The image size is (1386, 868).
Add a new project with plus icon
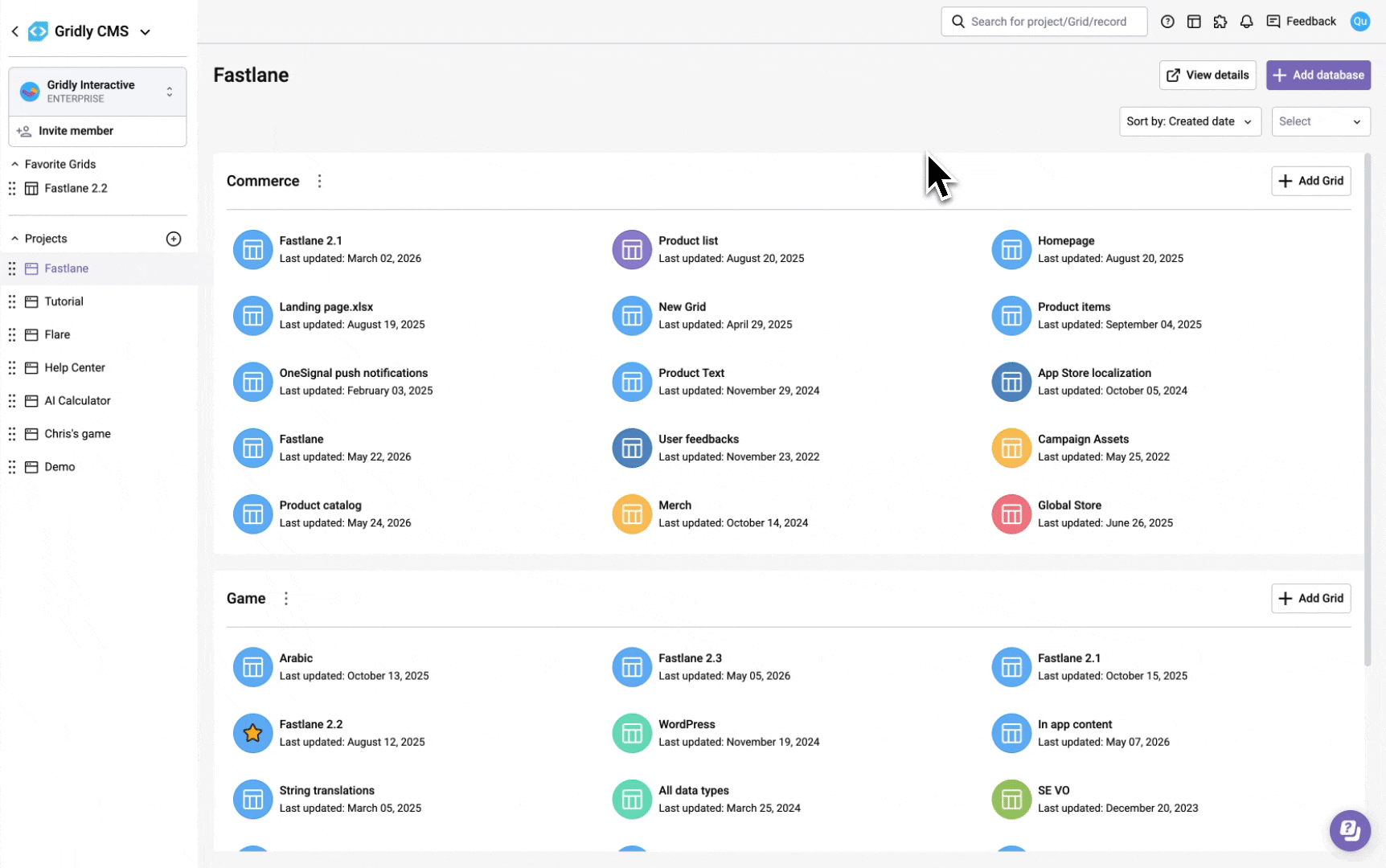[x=174, y=239]
